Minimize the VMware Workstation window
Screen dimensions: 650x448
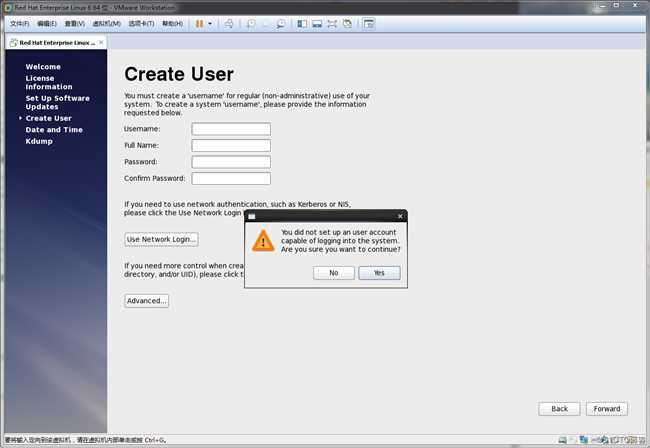click(602, 6)
